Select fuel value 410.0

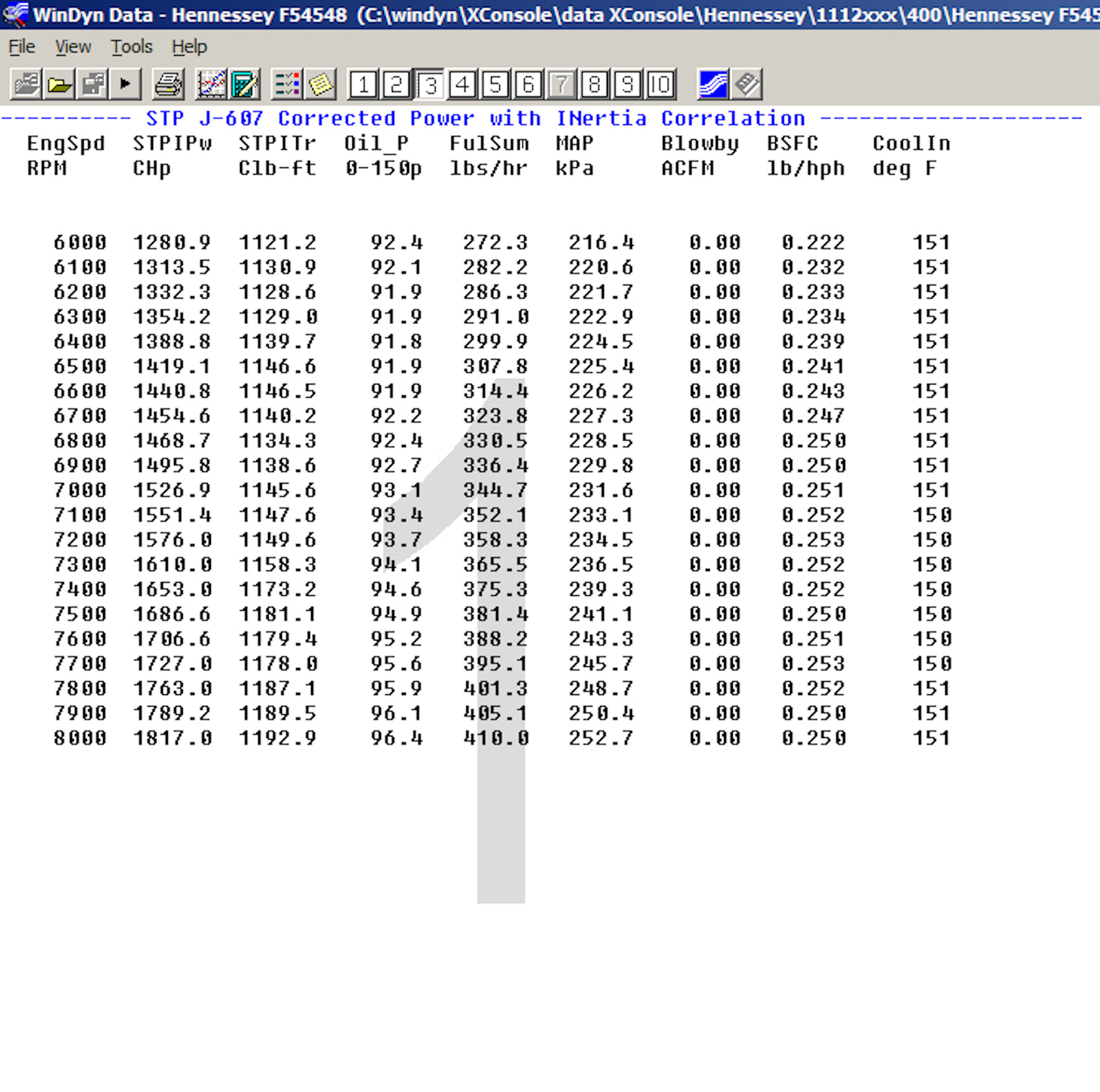pyautogui.click(x=496, y=737)
